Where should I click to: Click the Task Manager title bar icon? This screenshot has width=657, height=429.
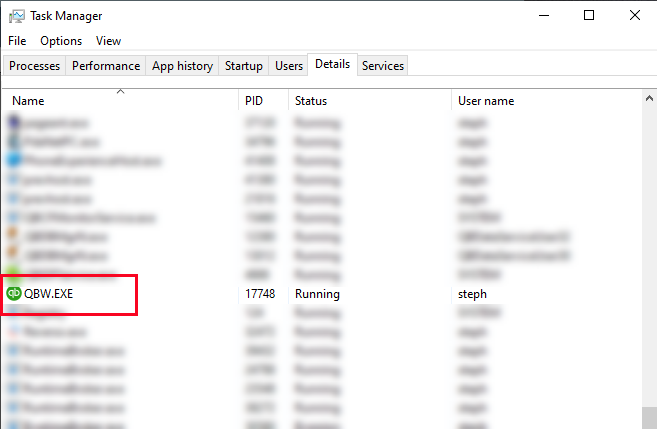tap(17, 16)
